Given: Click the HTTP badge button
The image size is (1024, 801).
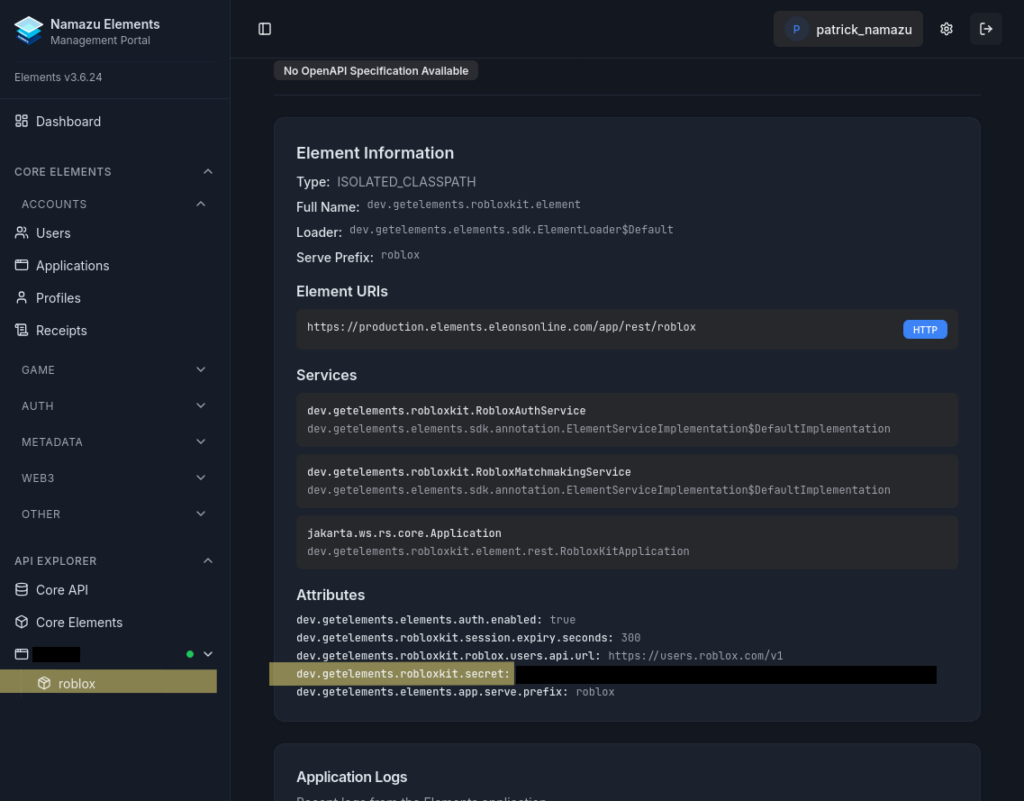Looking at the screenshot, I should 924,329.
